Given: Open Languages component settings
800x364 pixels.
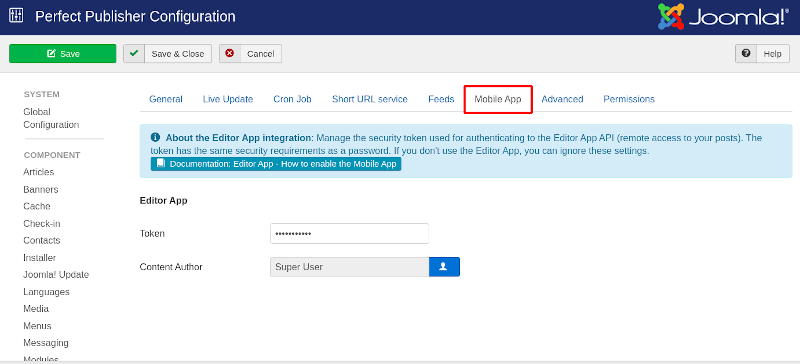Looking at the screenshot, I should pos(46,292).
